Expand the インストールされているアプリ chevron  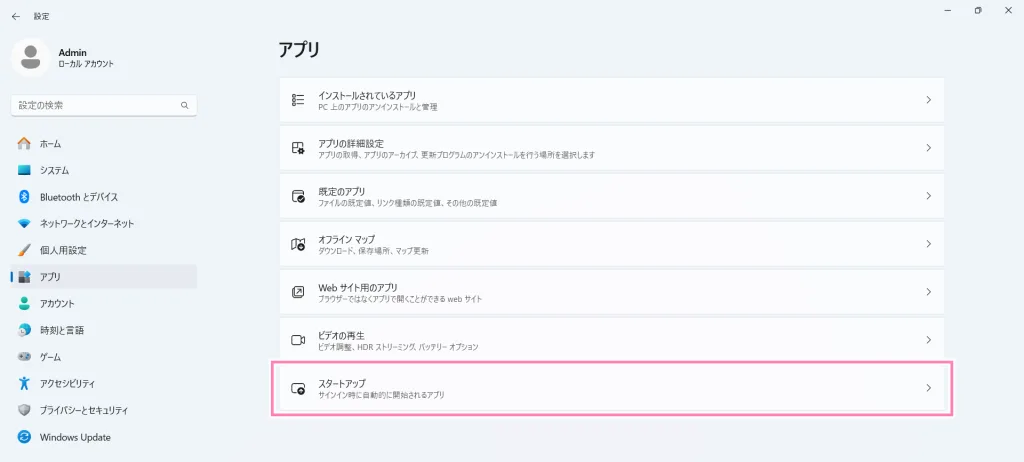point(928,100)
